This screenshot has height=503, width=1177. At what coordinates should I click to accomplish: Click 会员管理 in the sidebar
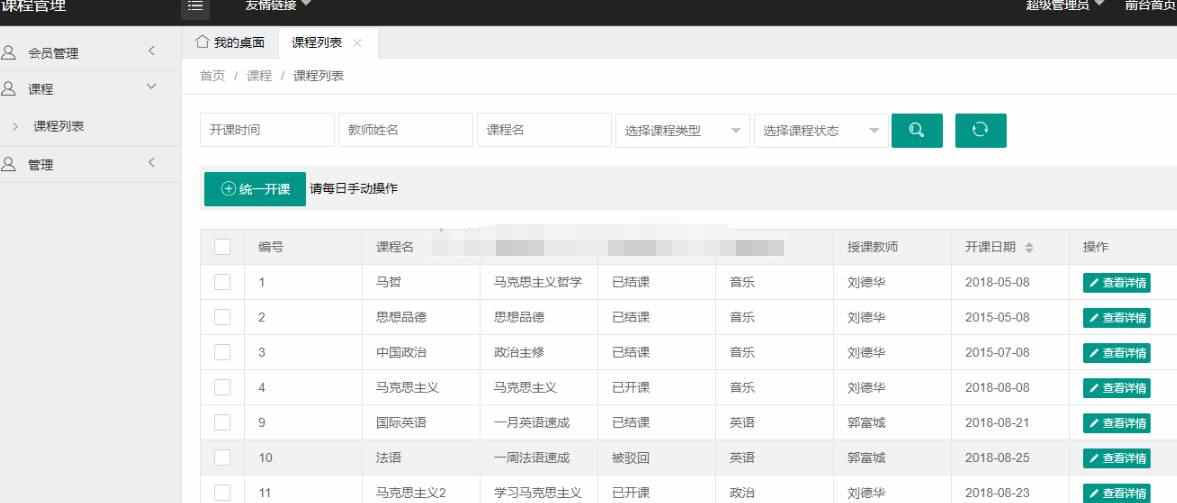[53, 53]
